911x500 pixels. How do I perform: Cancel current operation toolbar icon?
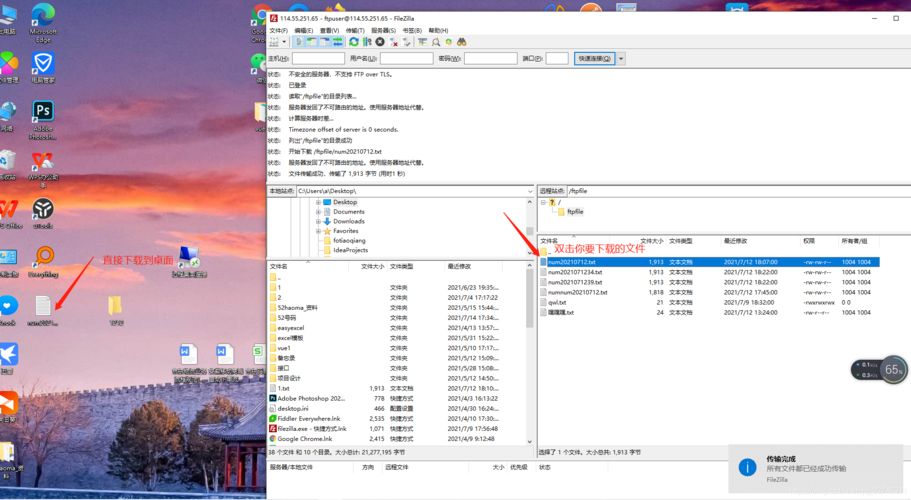click(379, 42)
